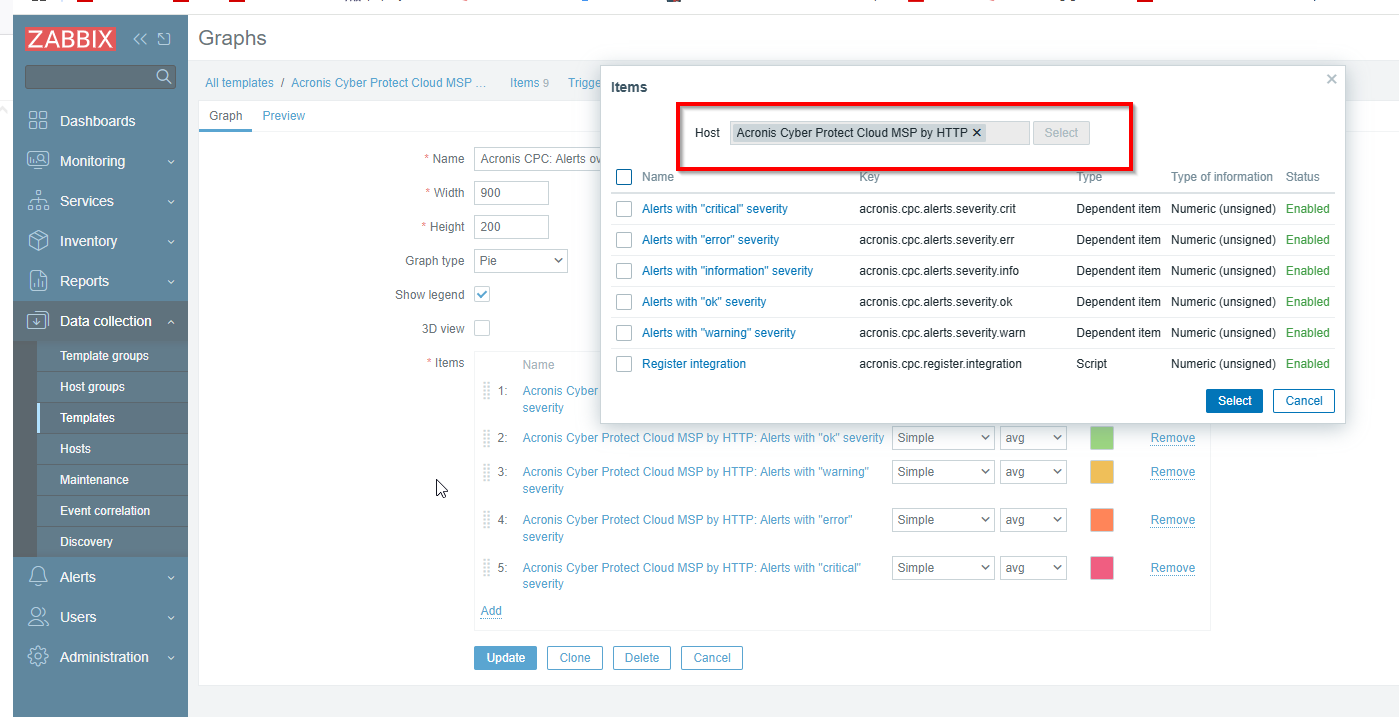Click the Clone button
The width and height of the screenshot is (1399, 717).
575,658
